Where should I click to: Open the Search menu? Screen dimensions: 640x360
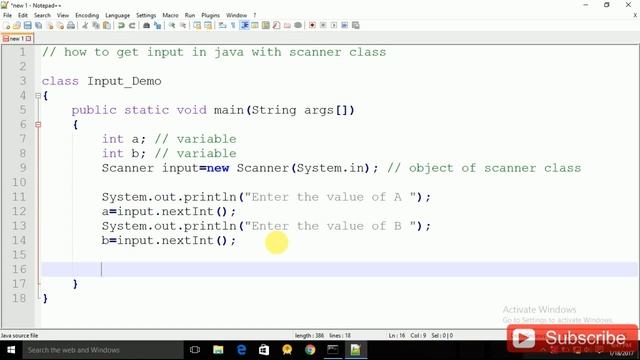point(42,15)
